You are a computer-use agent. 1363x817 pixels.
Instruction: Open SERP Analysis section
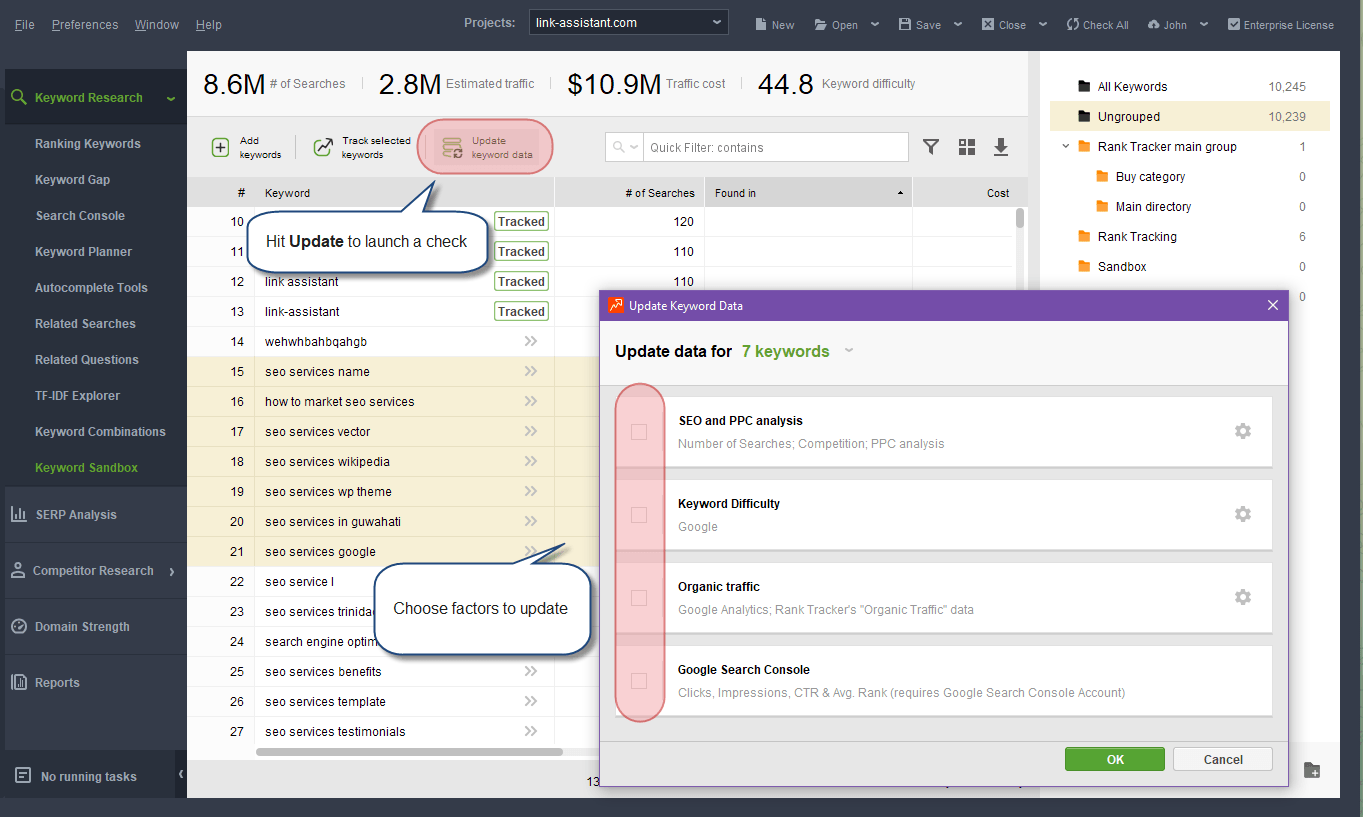tap(77, 515)
